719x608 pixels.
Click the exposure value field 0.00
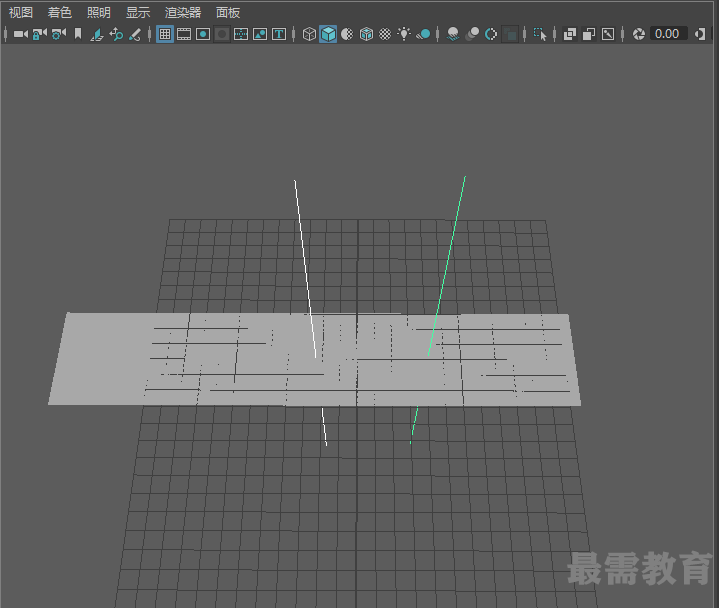668,34
